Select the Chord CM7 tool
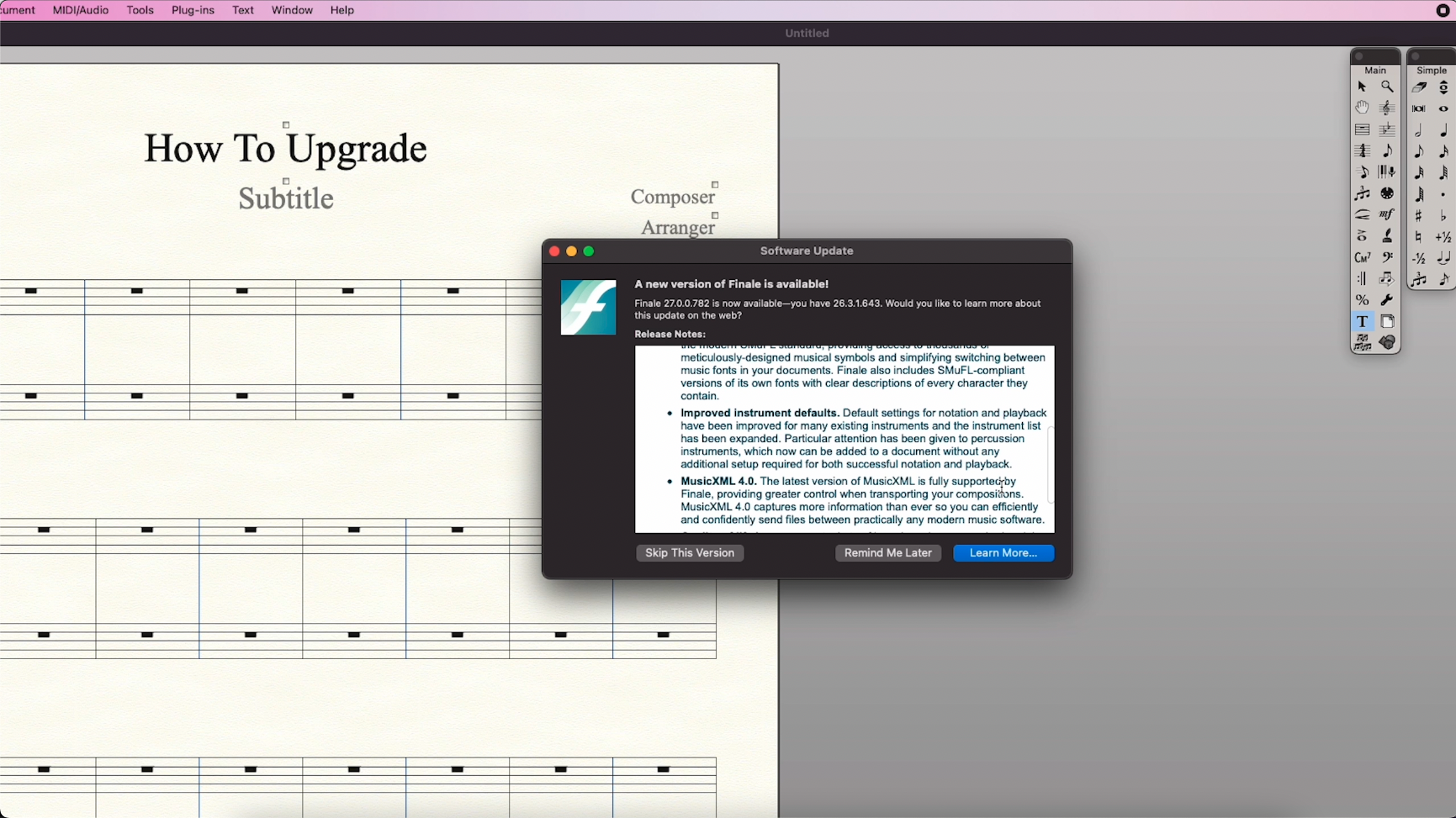Viewport: 1456px width, 818px height. coord(1362,257)
